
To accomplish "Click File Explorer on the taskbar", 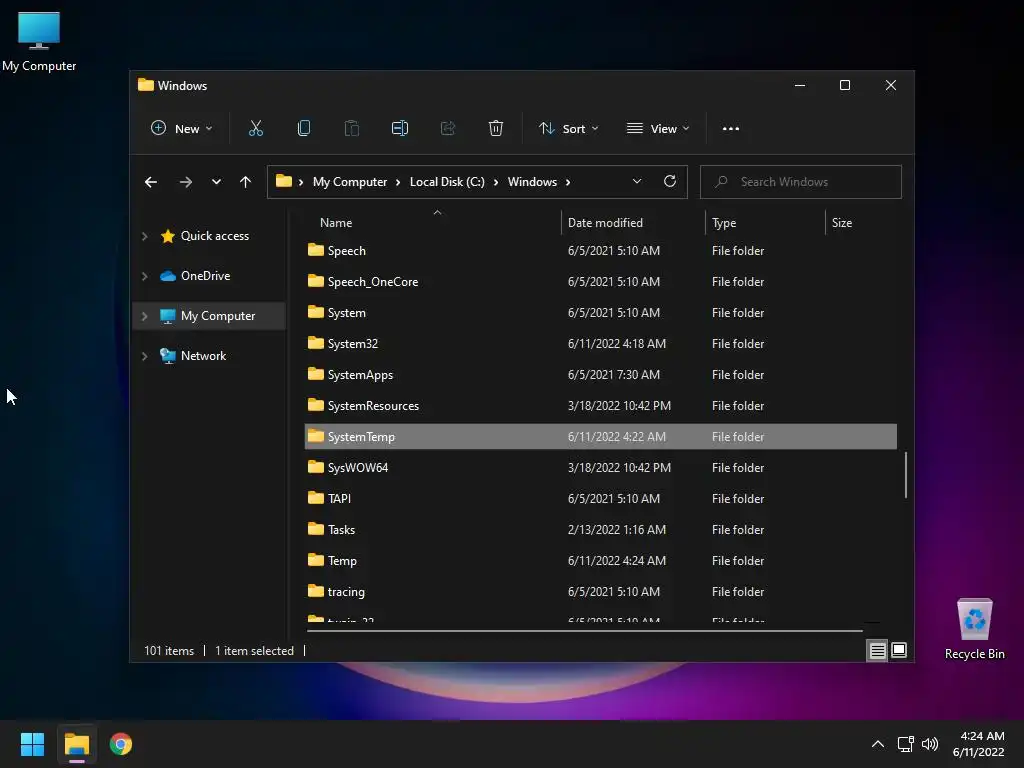I will [76, 744].
